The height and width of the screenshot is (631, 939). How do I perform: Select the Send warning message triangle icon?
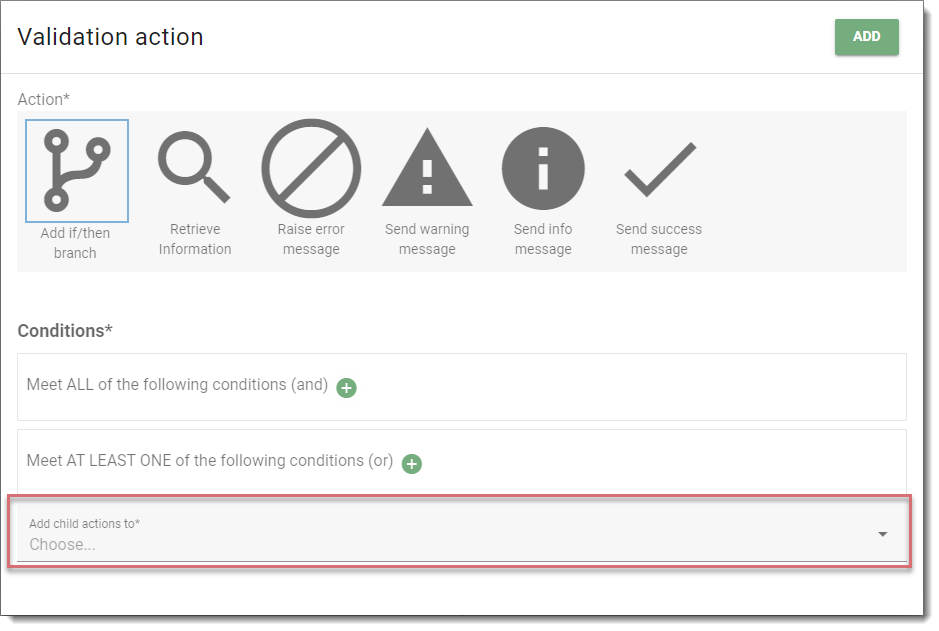click(x=427, y=167)
